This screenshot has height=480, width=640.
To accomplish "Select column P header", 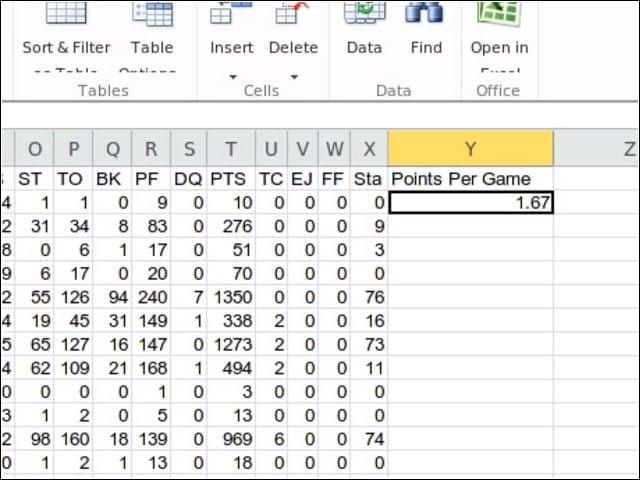I will [73, 149].
